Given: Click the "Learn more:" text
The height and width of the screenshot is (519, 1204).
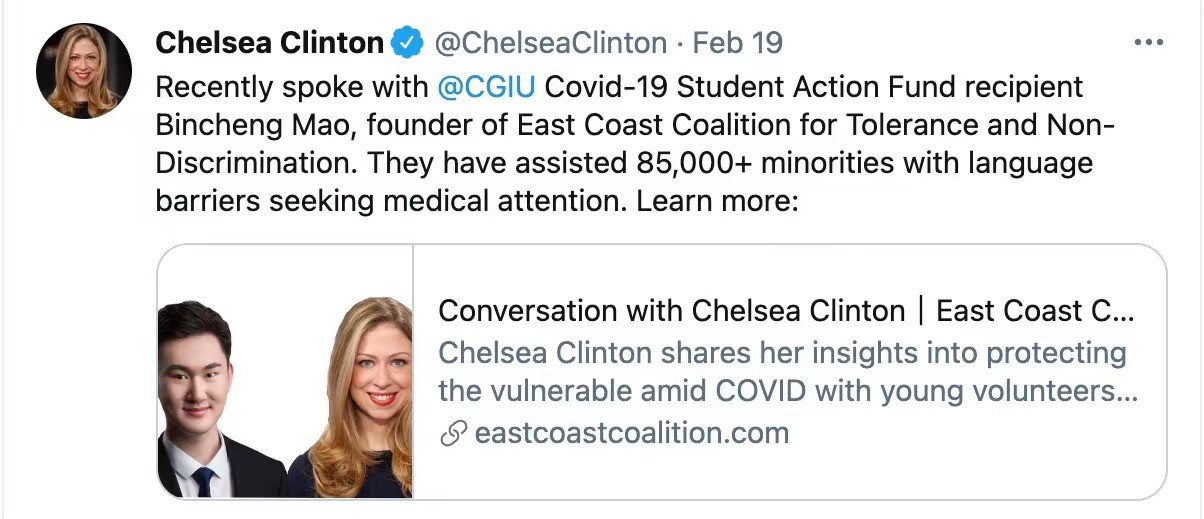Looking at the screenshot, I should click(x=717, y=201).
